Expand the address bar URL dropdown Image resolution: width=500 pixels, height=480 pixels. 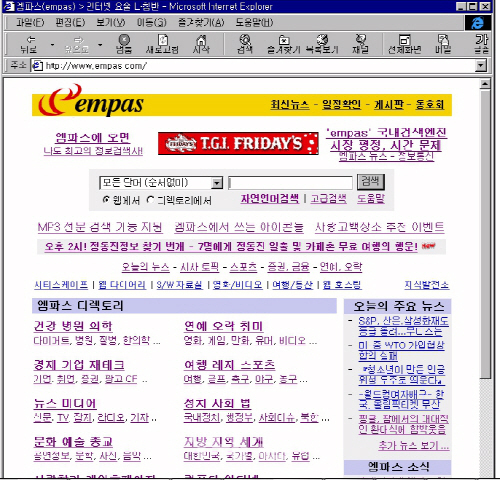coord(480,66)
